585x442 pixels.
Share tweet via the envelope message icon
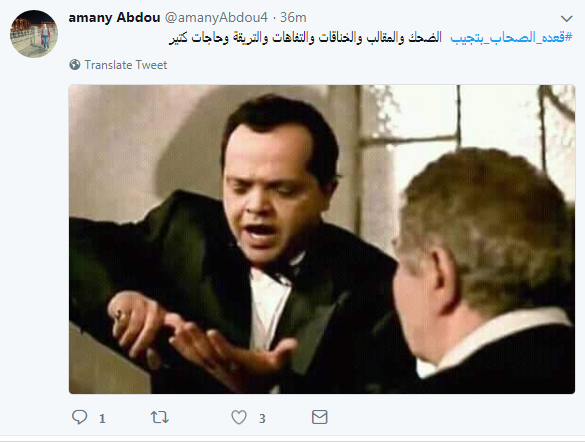coord(320,417)
